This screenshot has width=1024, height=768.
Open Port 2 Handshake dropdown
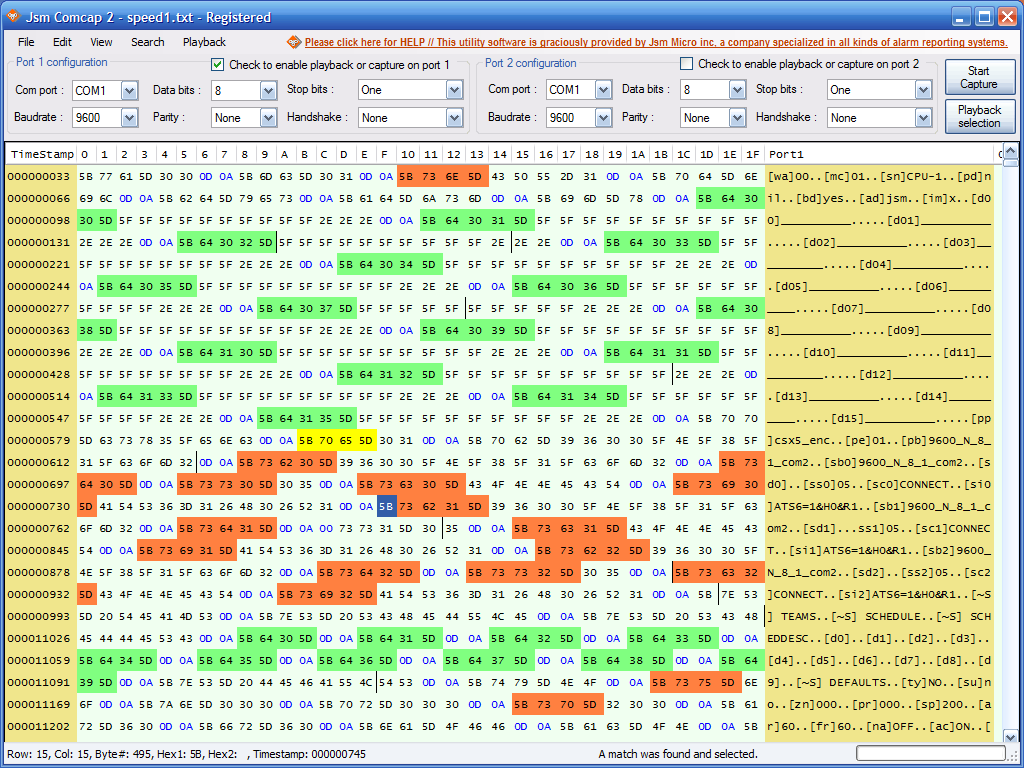pos(923,118)
